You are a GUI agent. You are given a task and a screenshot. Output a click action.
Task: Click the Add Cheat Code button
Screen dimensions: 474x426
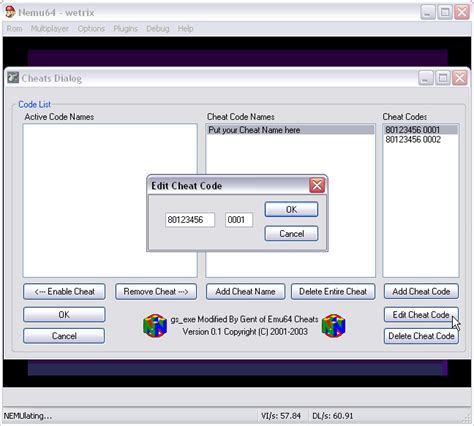pos(421,292)
